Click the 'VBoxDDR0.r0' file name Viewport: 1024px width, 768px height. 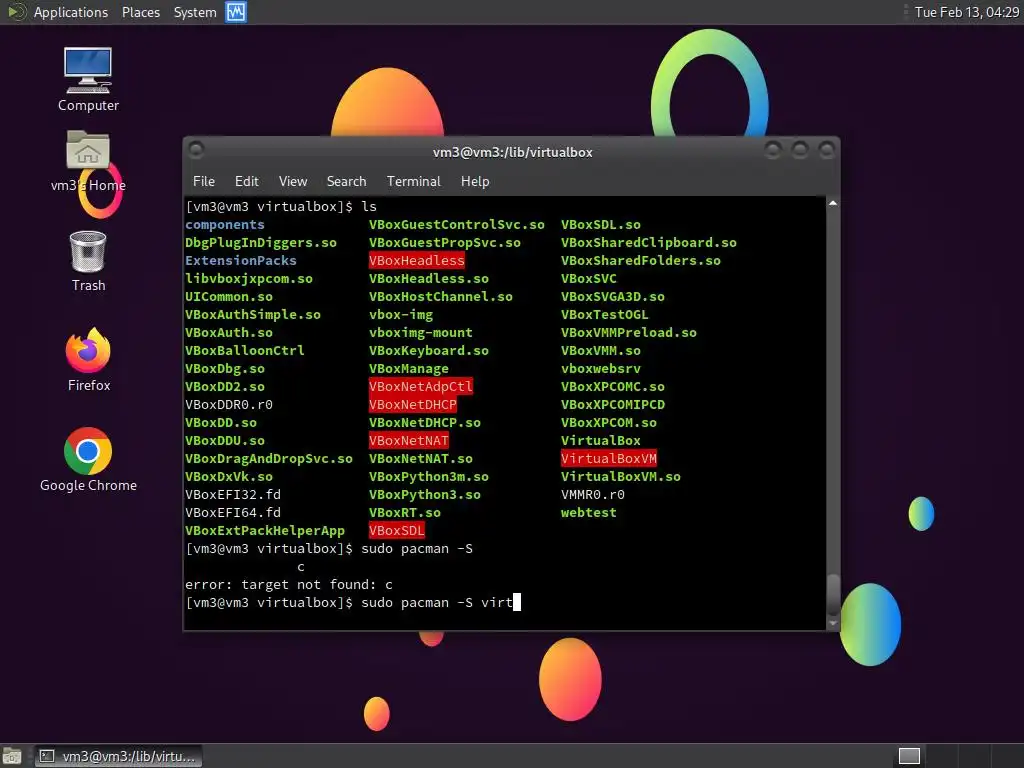(x=229, y=405)
